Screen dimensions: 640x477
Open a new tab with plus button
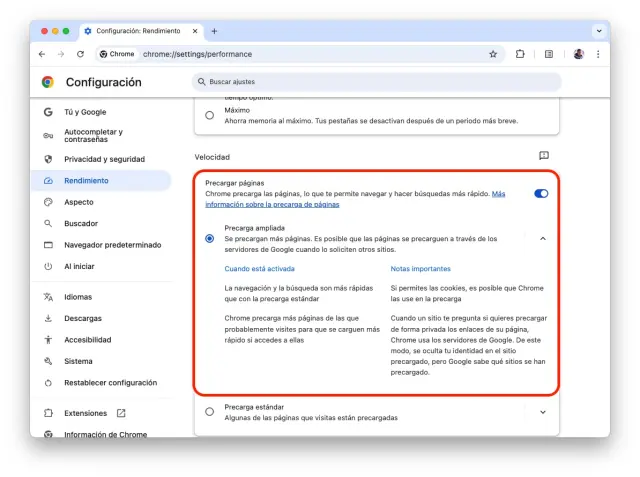tap(214, 31)
